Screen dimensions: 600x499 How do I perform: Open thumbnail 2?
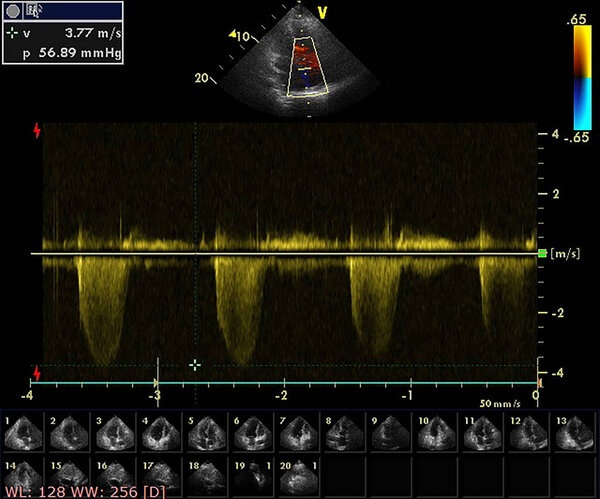[69, 432]
